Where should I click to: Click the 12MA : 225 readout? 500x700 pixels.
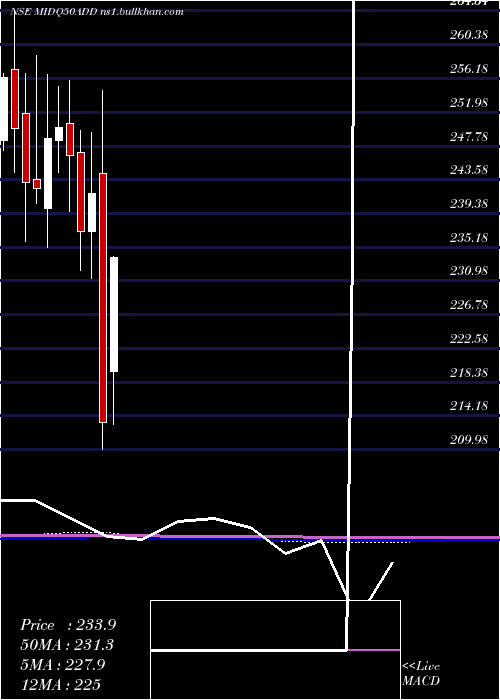[x=60, y=684]
